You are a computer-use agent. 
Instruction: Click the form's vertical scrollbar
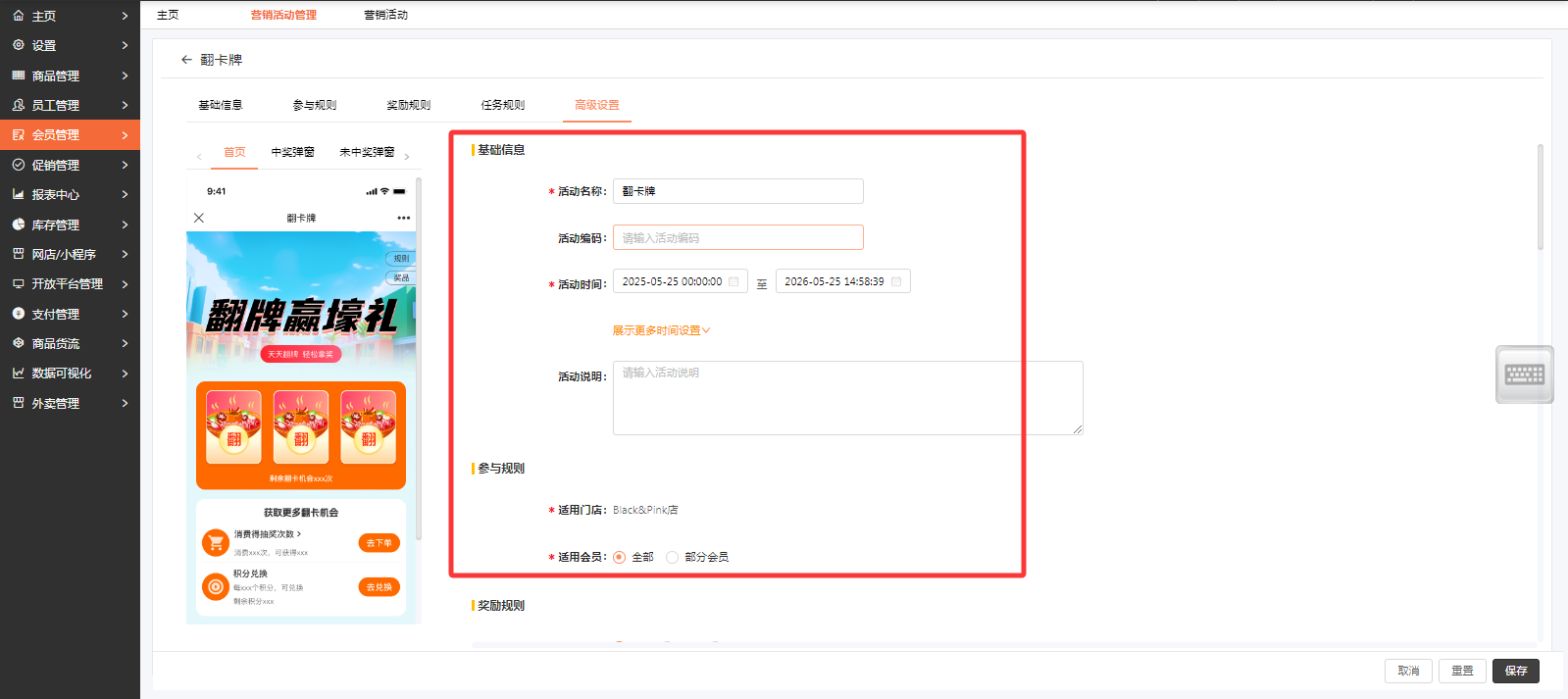point(1540,196)
